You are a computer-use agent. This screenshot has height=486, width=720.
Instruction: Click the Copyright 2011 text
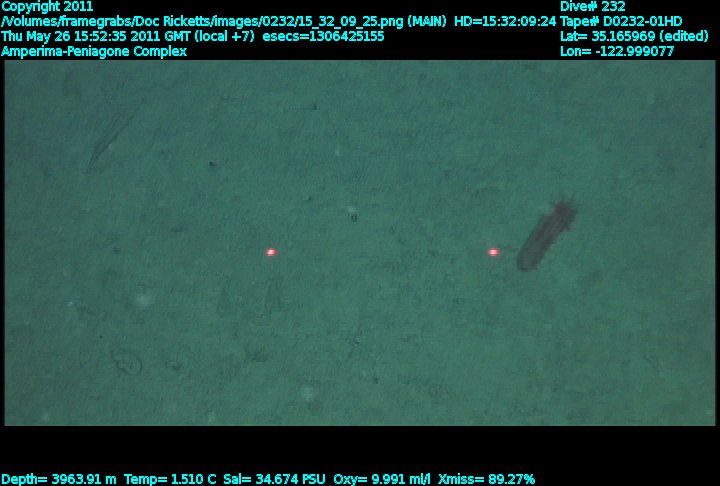(x=47, y=6)
